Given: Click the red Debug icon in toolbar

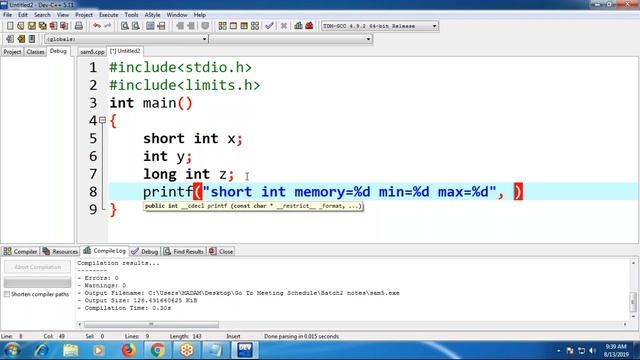Looking at the screenshot, I should tap(309, 26).
